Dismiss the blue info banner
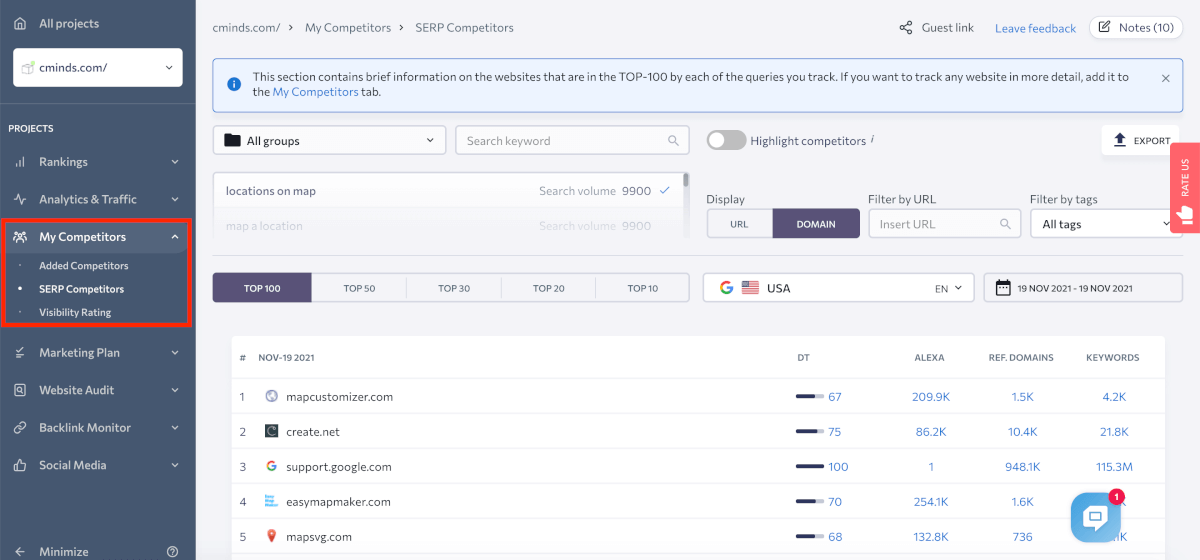The height and width of the screenshot is (560, 1200). click(x=1165, y=78)
